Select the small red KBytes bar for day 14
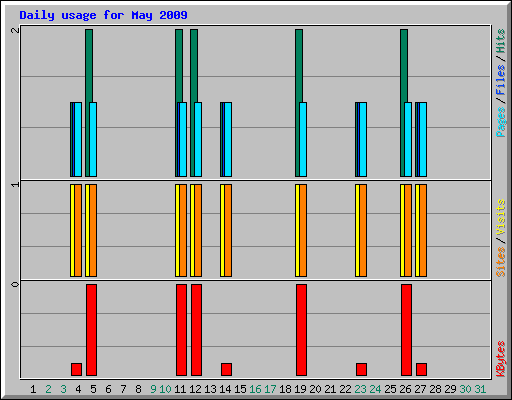 [226, 369]
